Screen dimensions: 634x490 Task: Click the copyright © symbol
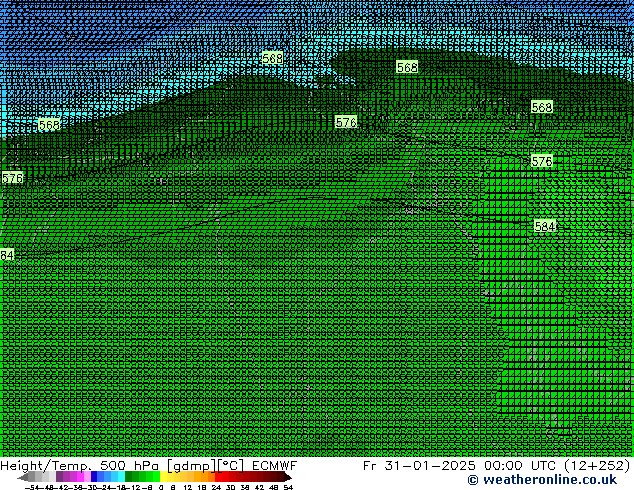coord(473,480)
